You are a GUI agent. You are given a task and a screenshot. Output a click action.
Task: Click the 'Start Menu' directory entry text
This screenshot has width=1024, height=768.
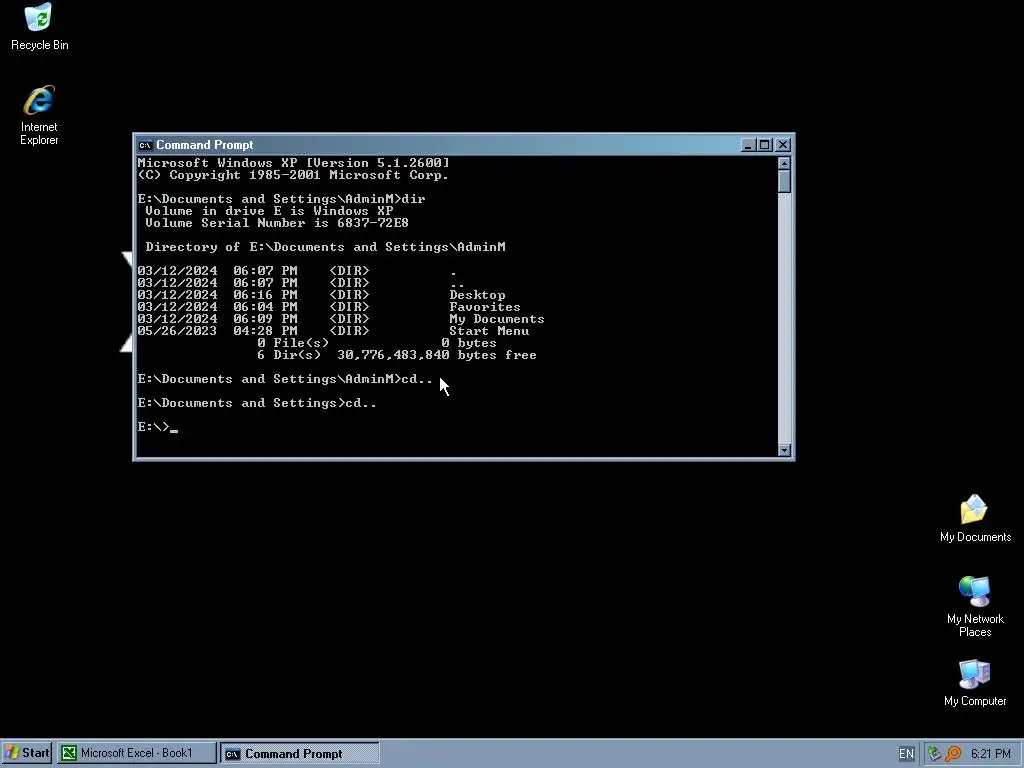[x=489, y=331]
